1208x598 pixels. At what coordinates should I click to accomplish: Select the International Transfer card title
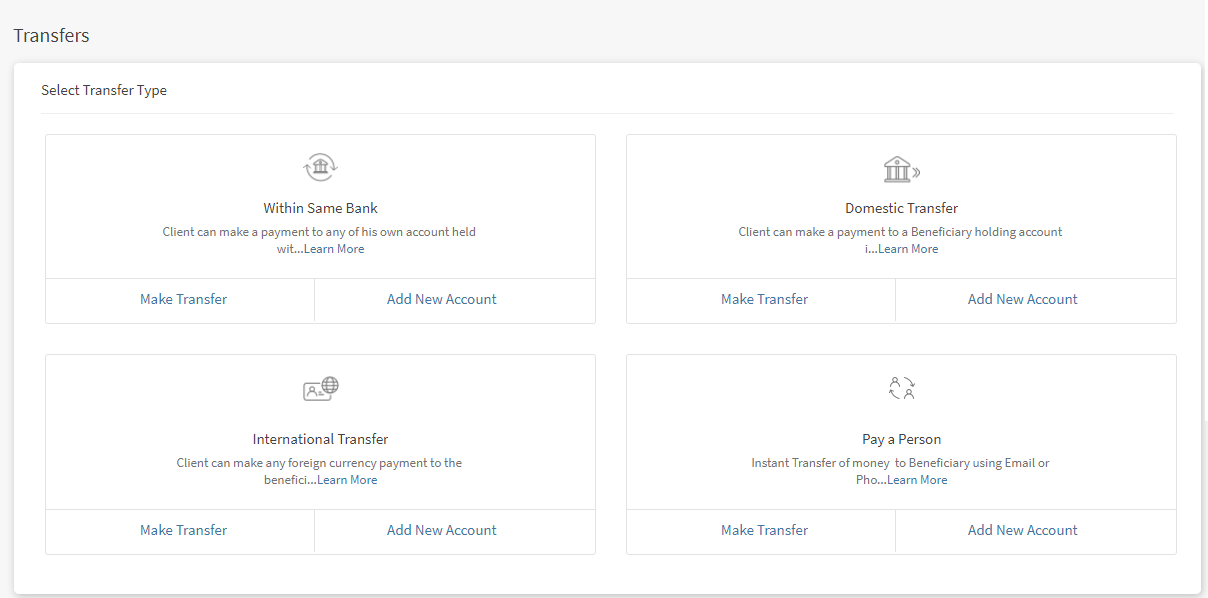click(320, 439)
